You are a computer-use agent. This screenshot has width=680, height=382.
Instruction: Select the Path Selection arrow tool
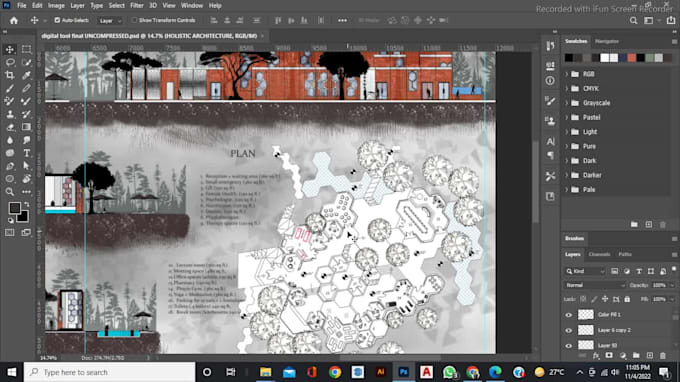coord(26,166)
